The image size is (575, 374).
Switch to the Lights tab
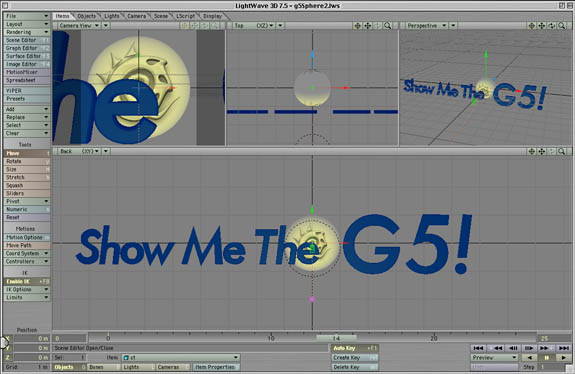(111, 16)
